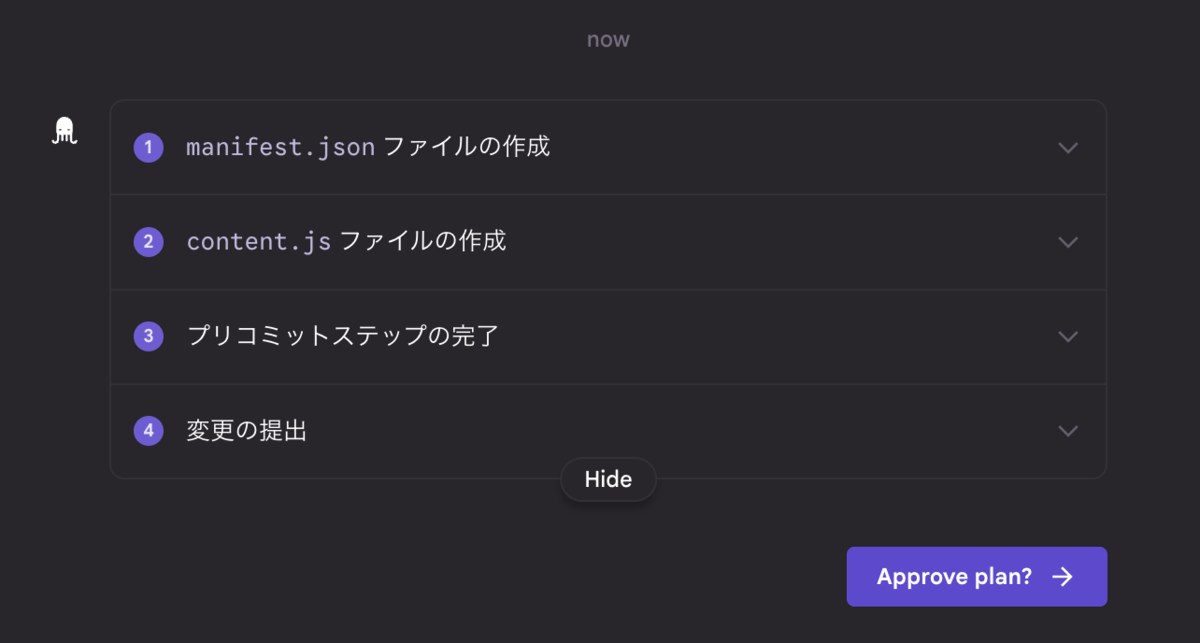Screen dimensions: 1200x643
Task: Select プリコミットステップの完了 step text
Action: (342, 336)
